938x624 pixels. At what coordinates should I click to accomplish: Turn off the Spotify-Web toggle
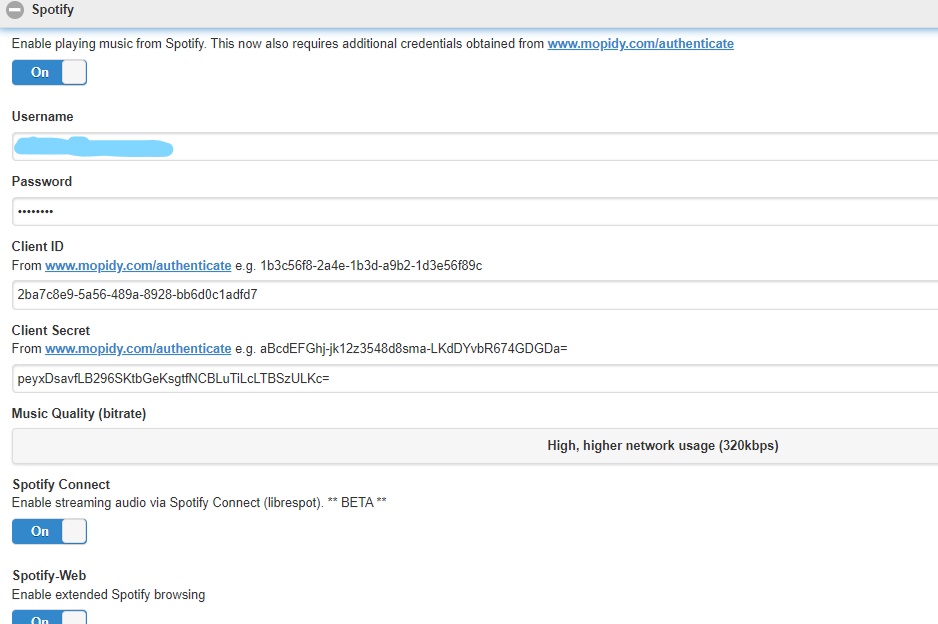(49, 618)
